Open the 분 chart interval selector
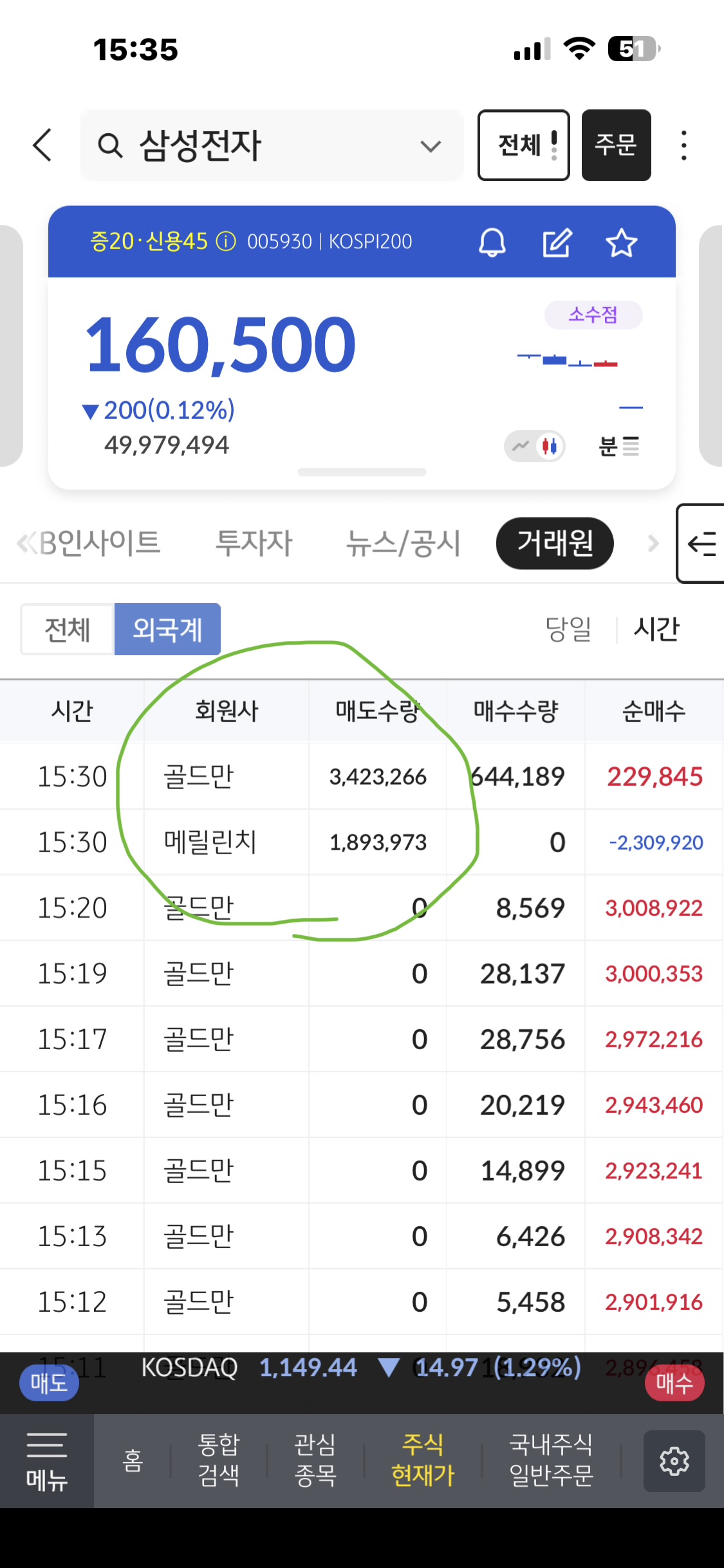This screenshot has width=724, height=1568. pos(618,445)
